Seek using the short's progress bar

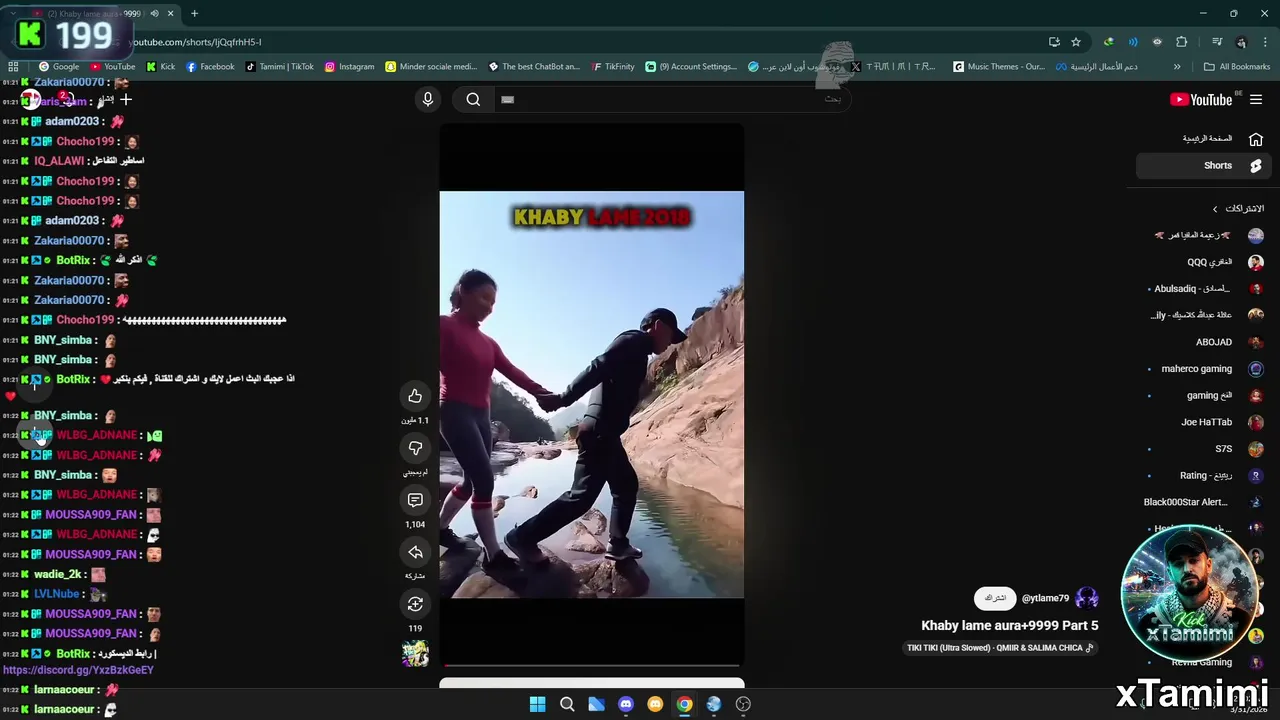point(592,664)
